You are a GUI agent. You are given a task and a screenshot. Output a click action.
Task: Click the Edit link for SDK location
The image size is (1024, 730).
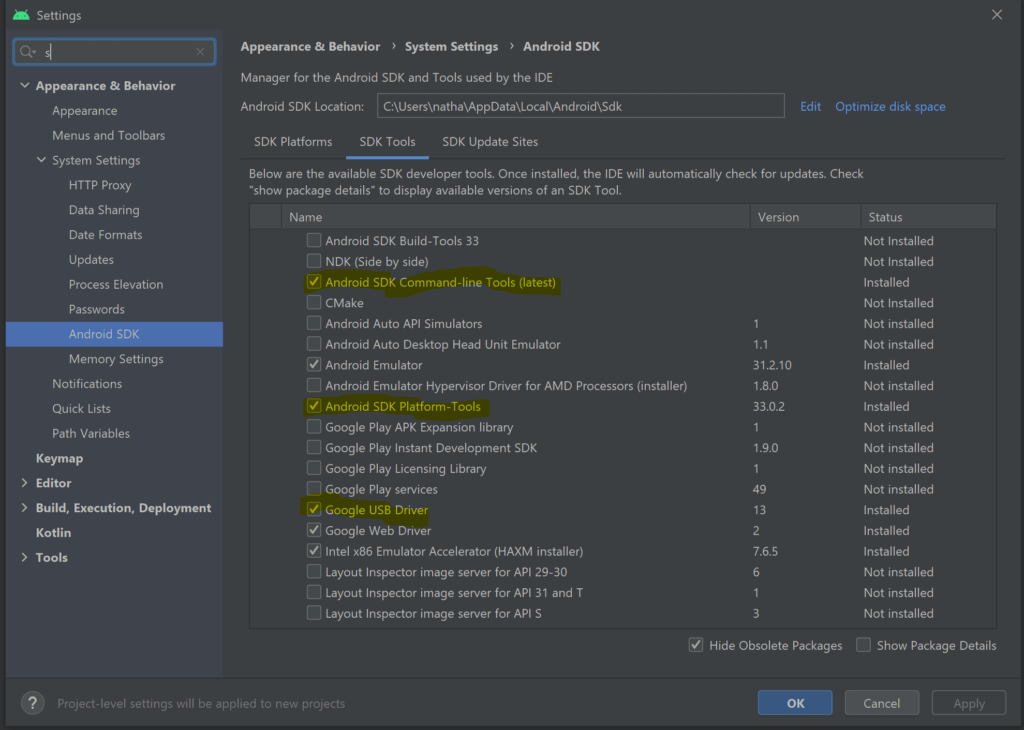pos(810,106)
